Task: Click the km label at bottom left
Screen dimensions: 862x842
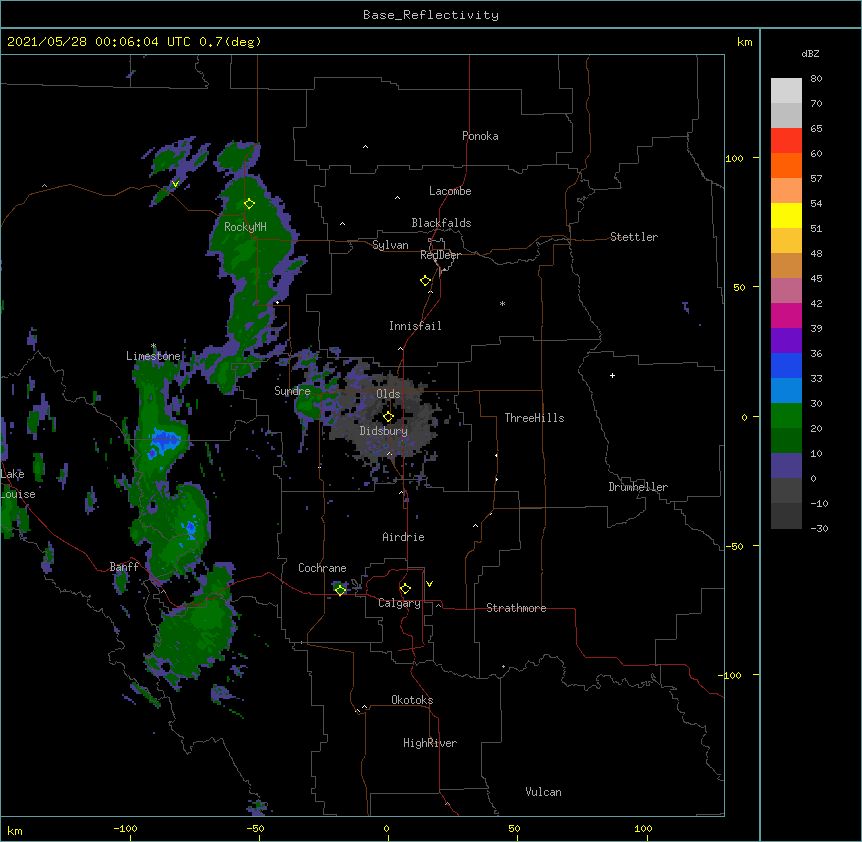Action: (15, 831)
